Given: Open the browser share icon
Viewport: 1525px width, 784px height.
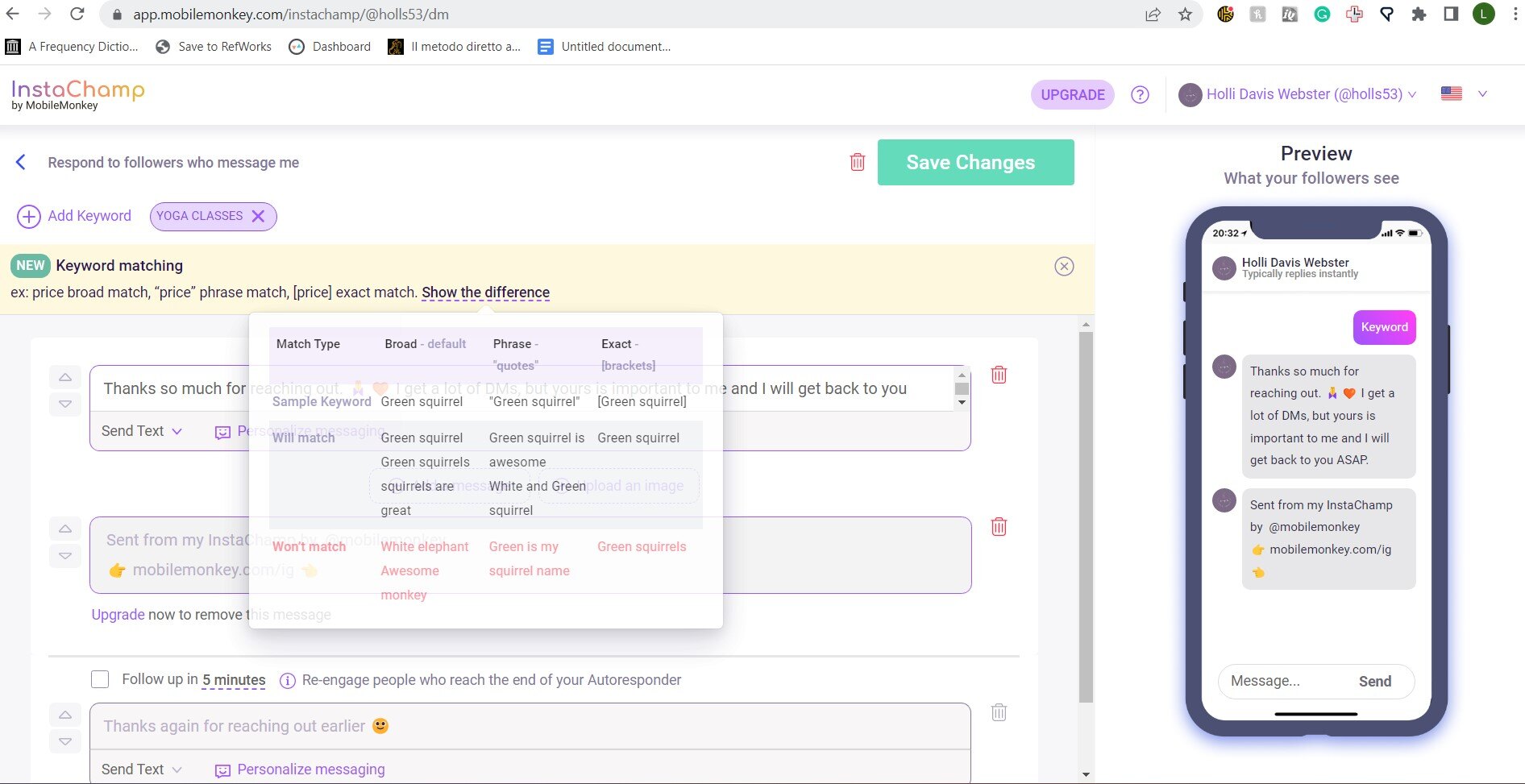Looking at the screenshot, I should tap(1153, 14).
